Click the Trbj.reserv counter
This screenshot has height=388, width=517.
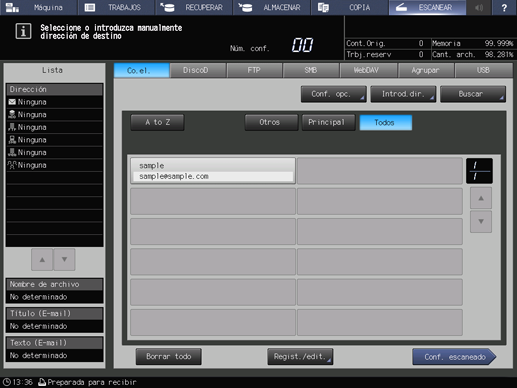pyautogui.click(x=385, y=54)
